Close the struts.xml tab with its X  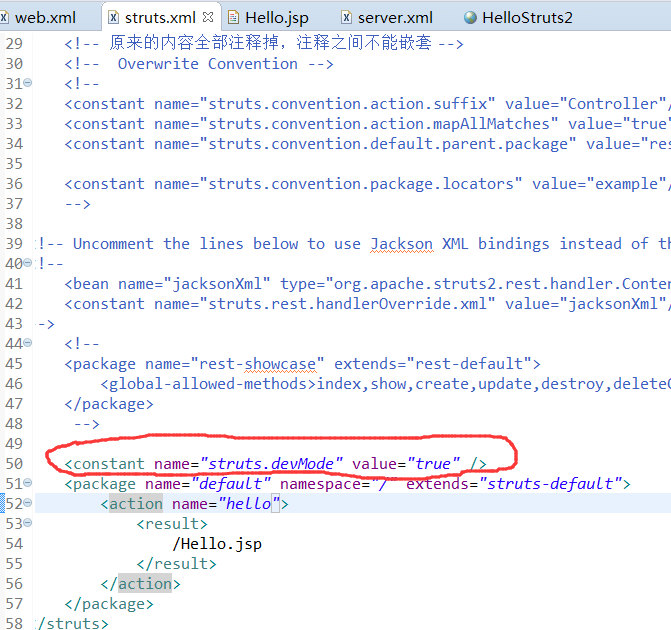tap(208, 17)
